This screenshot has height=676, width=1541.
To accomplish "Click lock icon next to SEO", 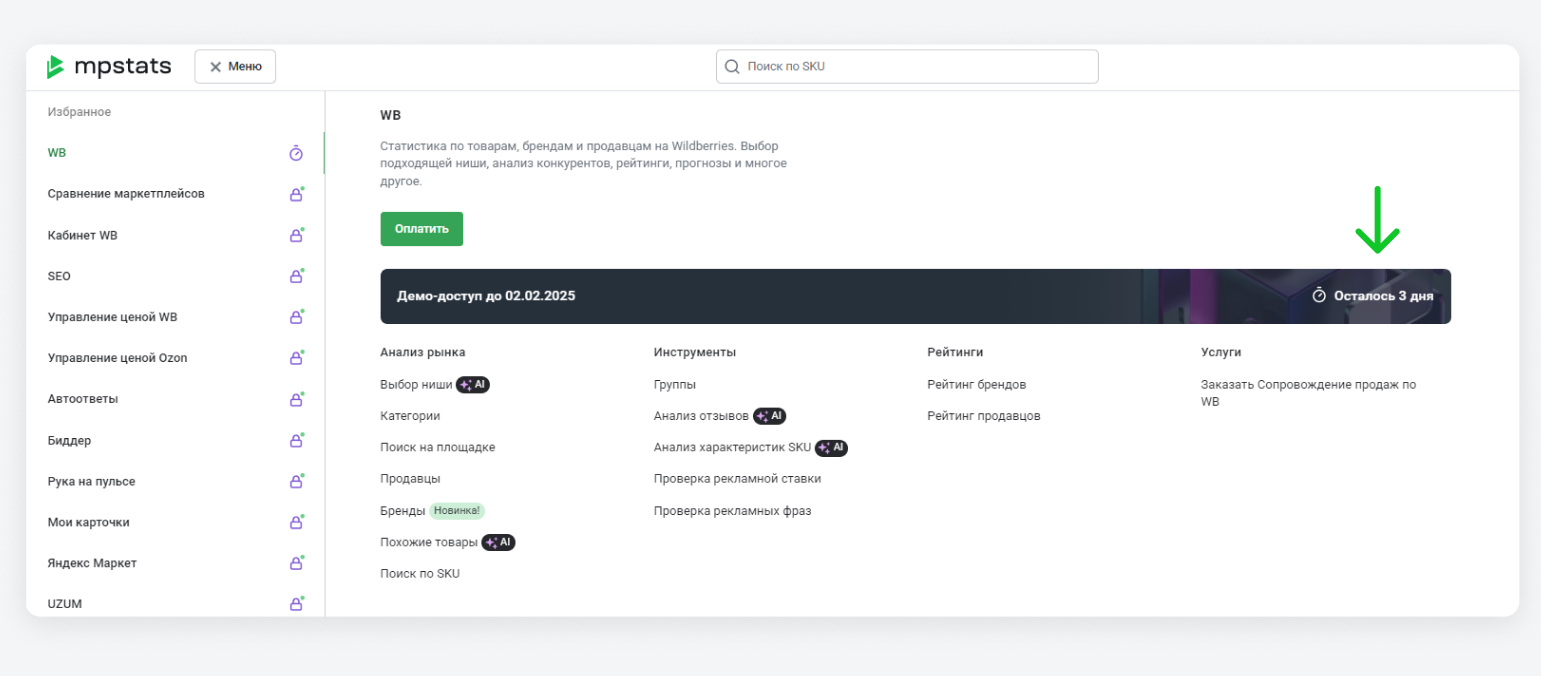I will click(x=296, y=276).
